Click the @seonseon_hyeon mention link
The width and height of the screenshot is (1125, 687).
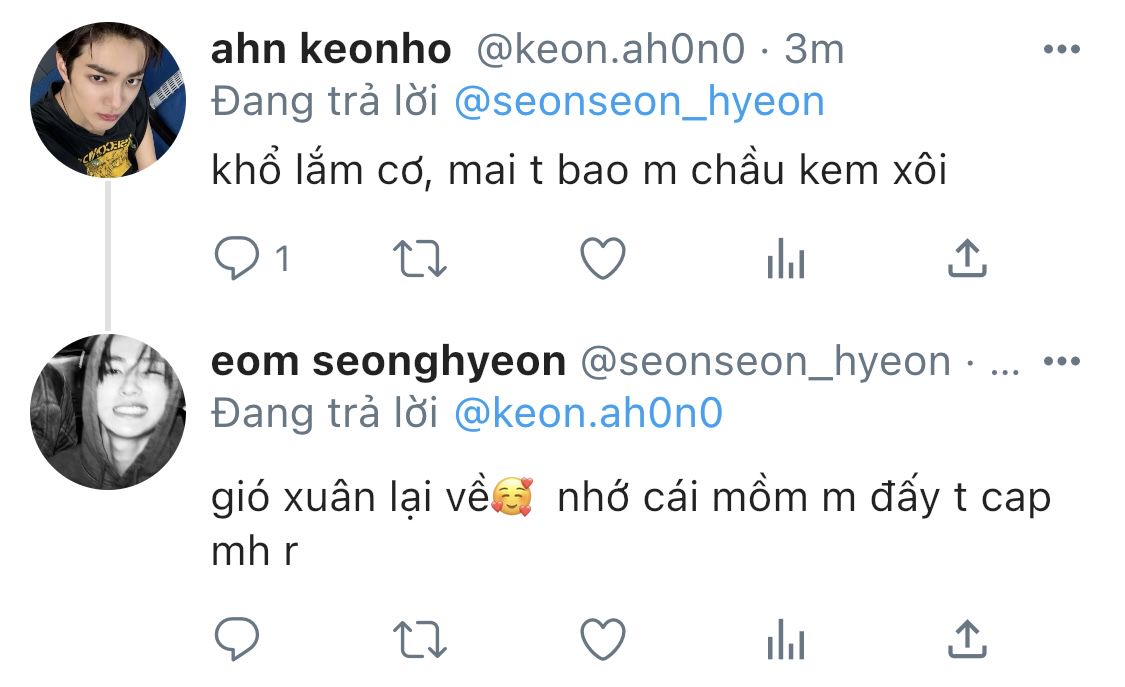pos(639,102)
